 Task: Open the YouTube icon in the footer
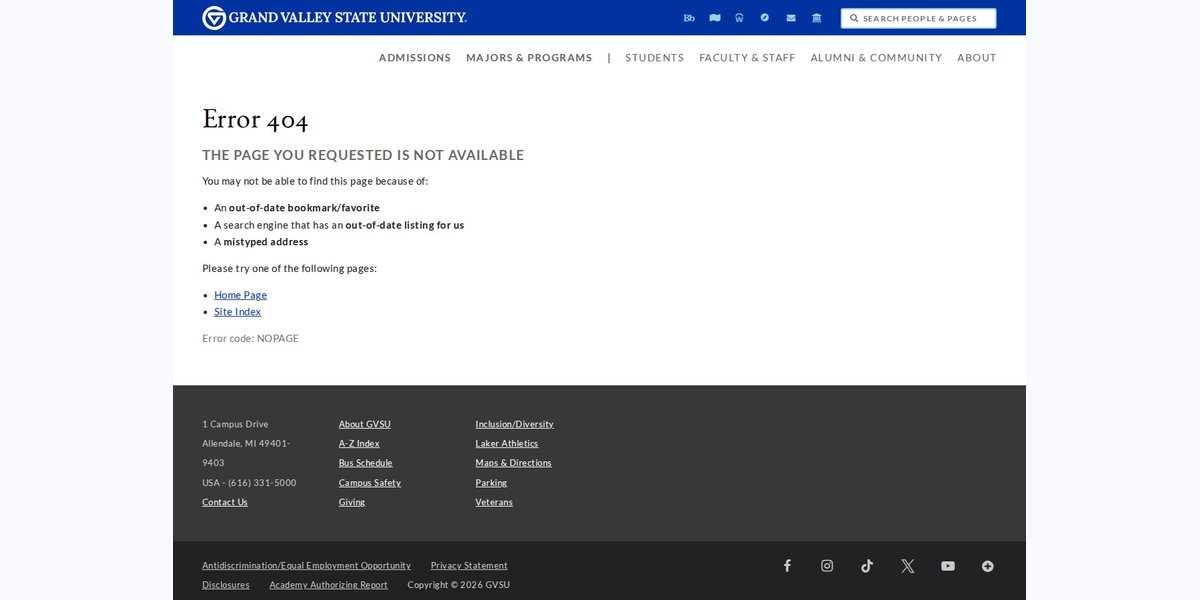[x=948, y=566]
